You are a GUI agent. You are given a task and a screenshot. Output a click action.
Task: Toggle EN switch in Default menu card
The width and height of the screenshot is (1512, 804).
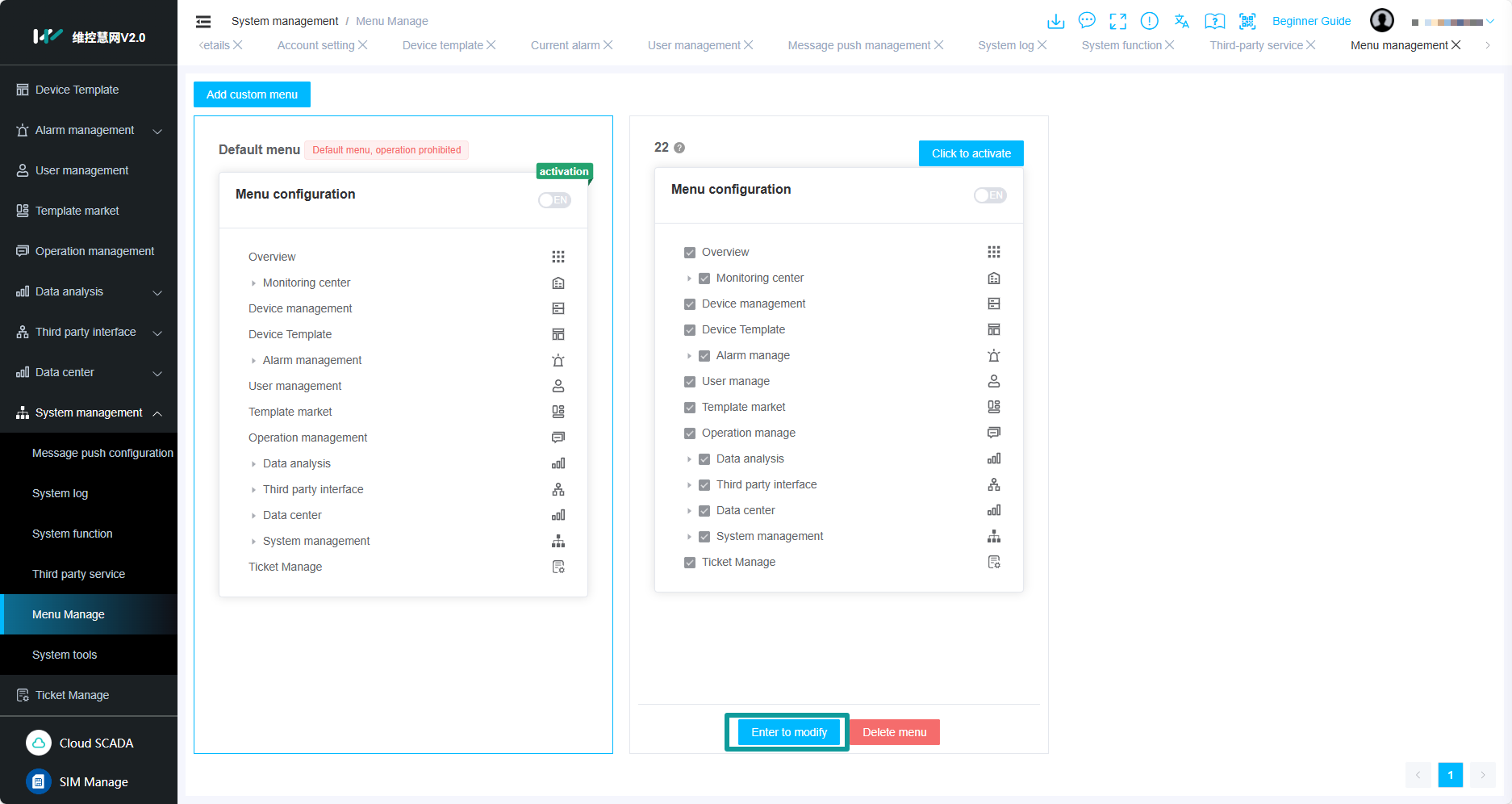pyautogui.click(x=554, y=200)
